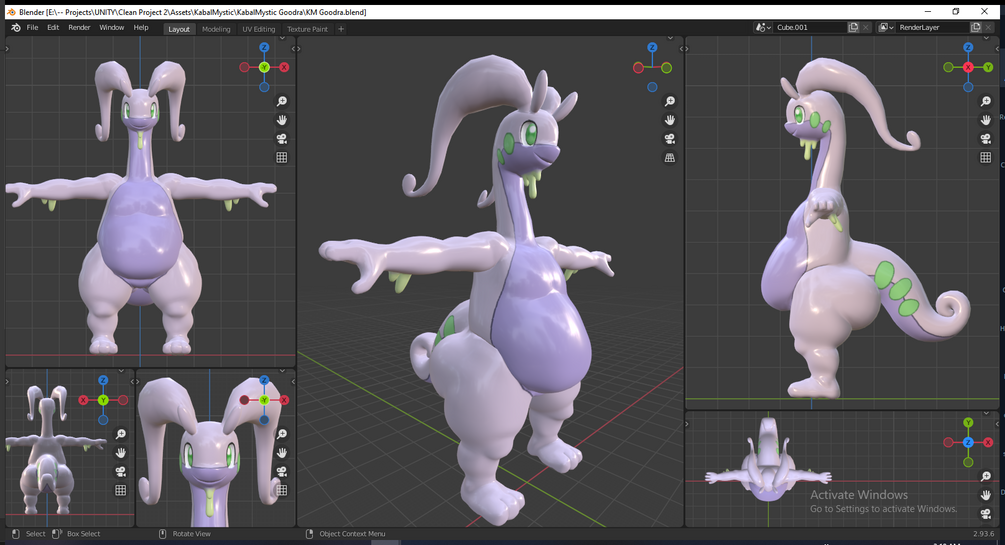Expand header chevron of center perspective viewport
Image resolution: width=1005 pixels, height=545 pixels.
point(670,38)
